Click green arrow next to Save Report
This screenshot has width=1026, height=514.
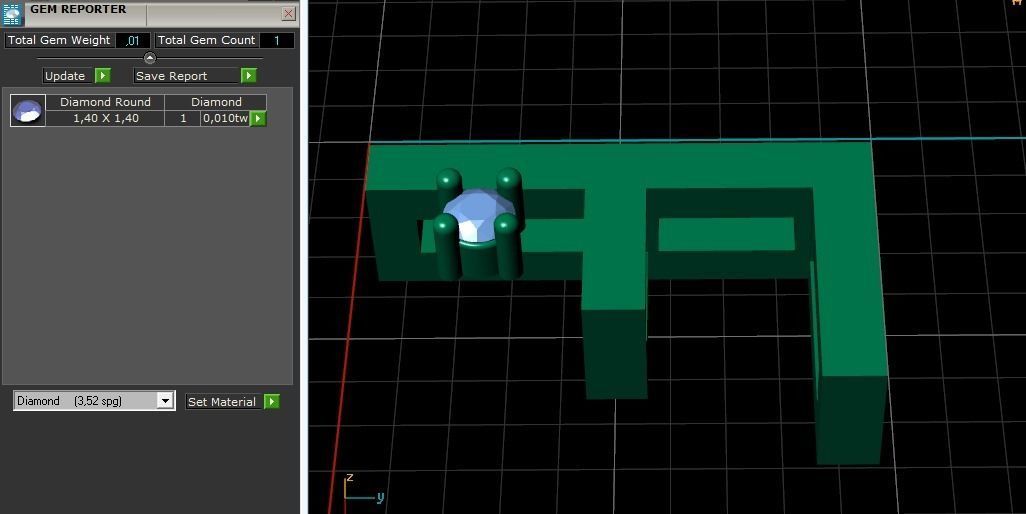click(x=248, y=76)
